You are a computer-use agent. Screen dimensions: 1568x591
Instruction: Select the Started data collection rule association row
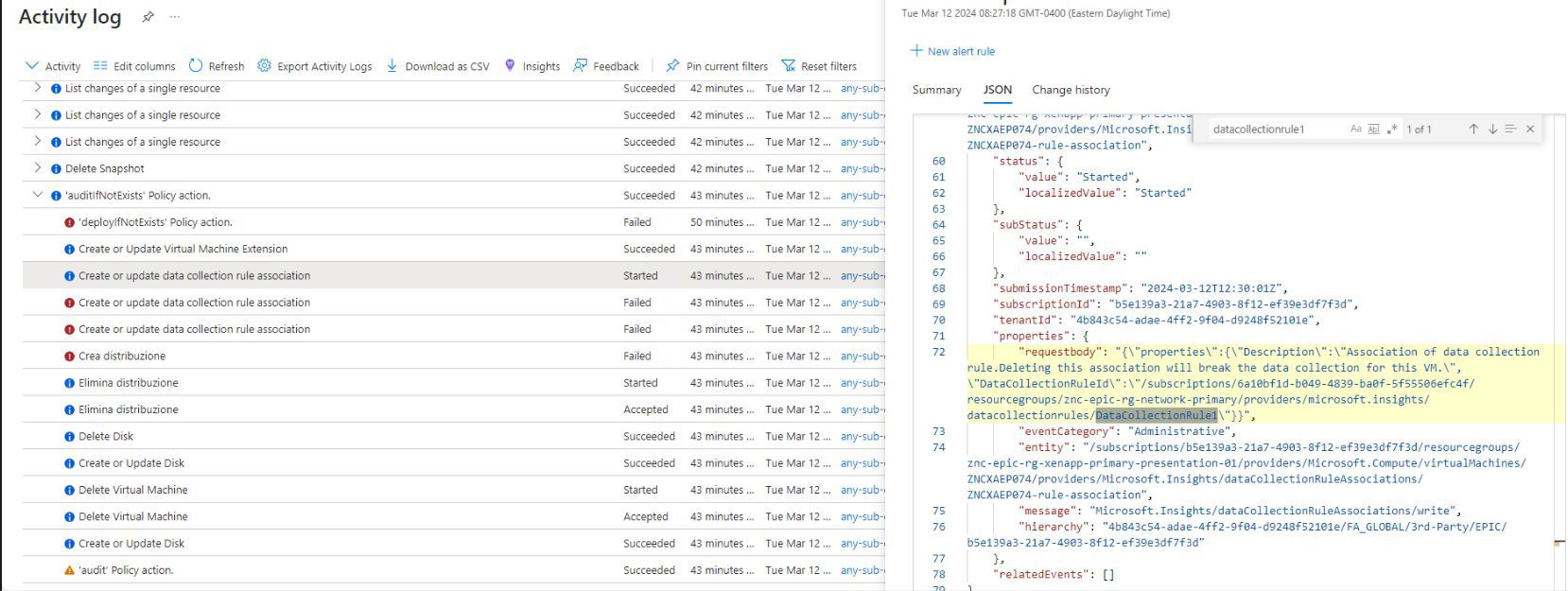coord(454,276)
